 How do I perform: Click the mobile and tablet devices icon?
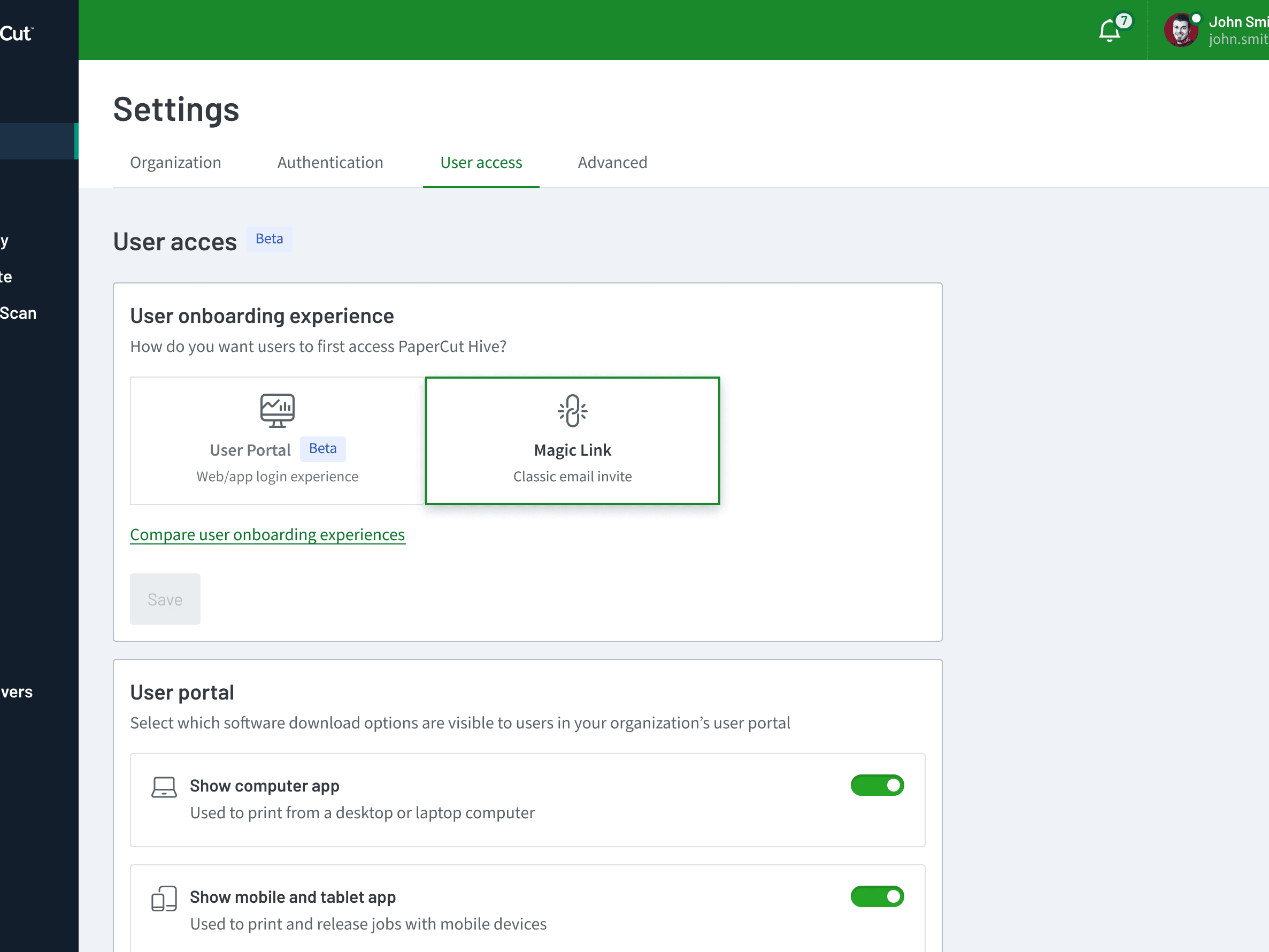(x=164, y=899)
